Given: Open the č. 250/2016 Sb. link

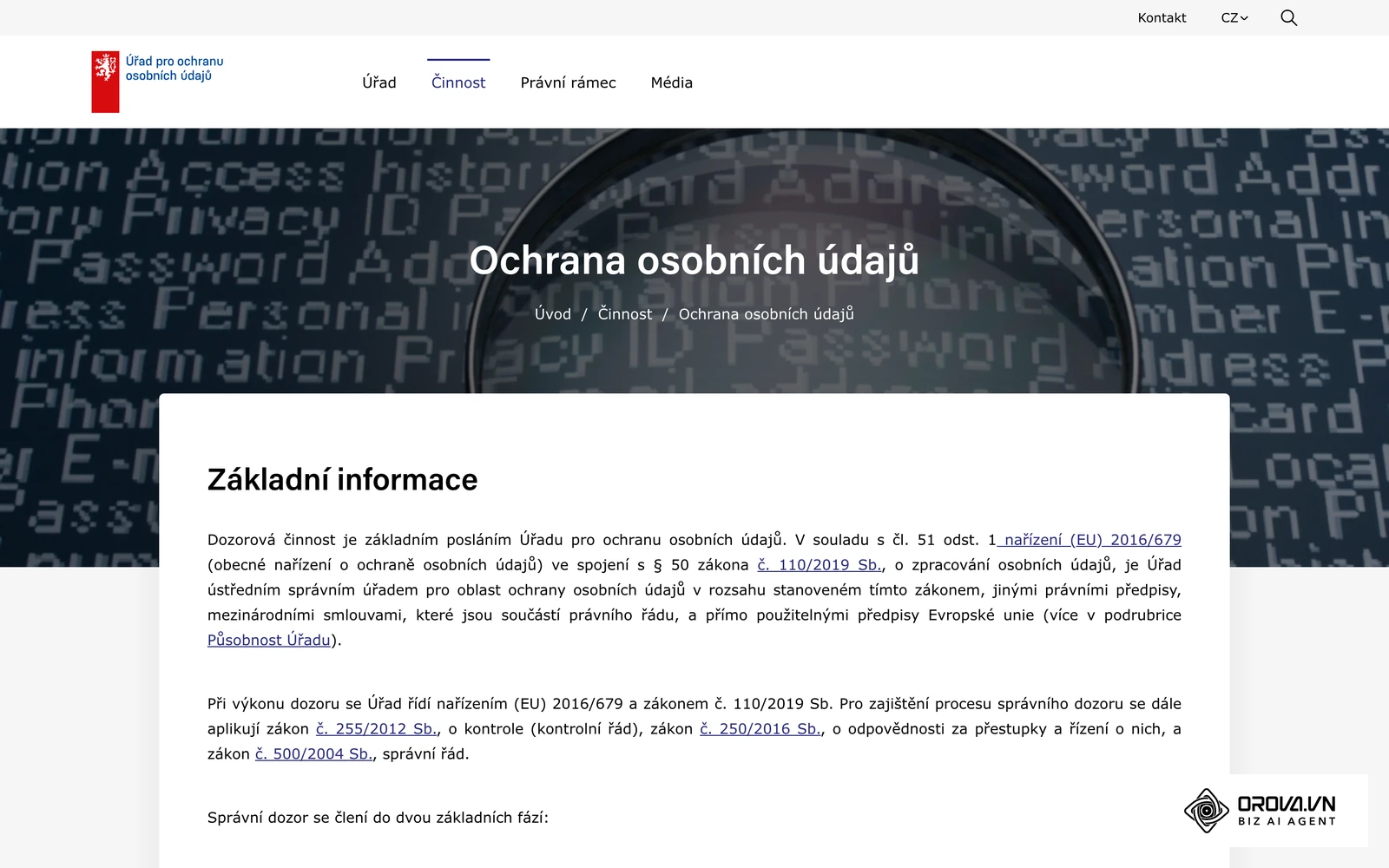Looking at the screenshot, I should pyautogui.click(x=760, y=729).
